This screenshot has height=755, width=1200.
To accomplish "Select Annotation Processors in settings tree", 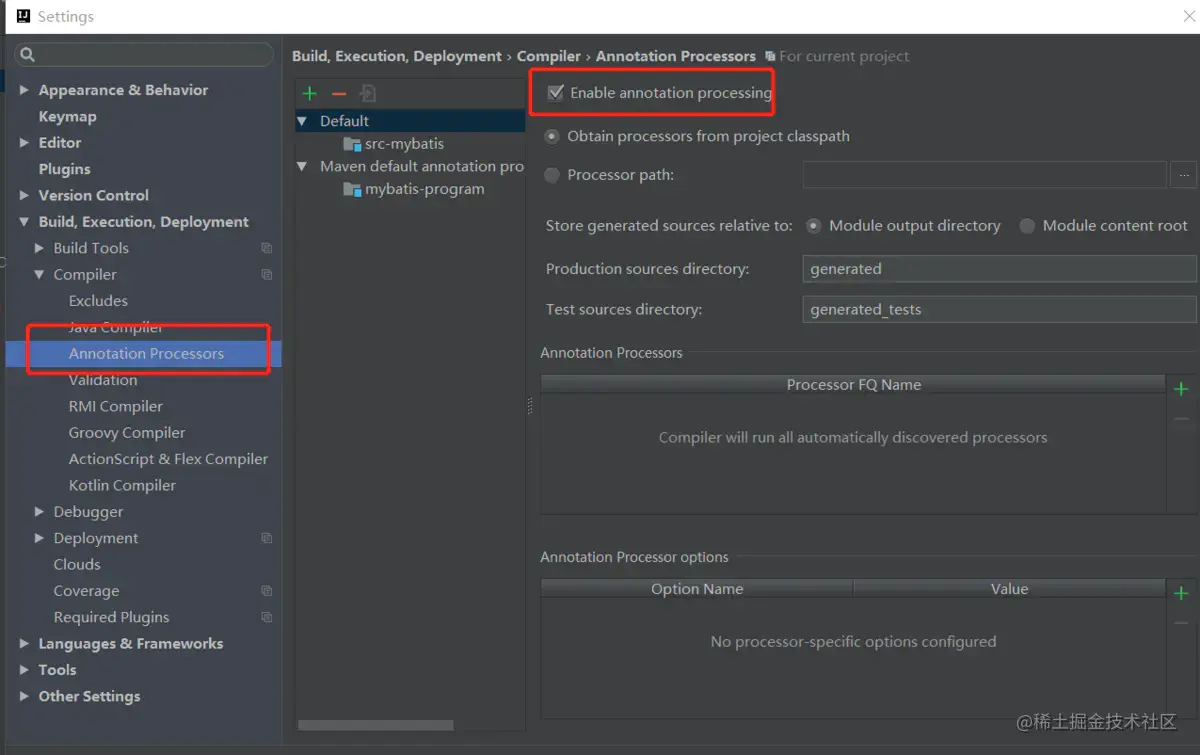I will [x=144, y=353].
